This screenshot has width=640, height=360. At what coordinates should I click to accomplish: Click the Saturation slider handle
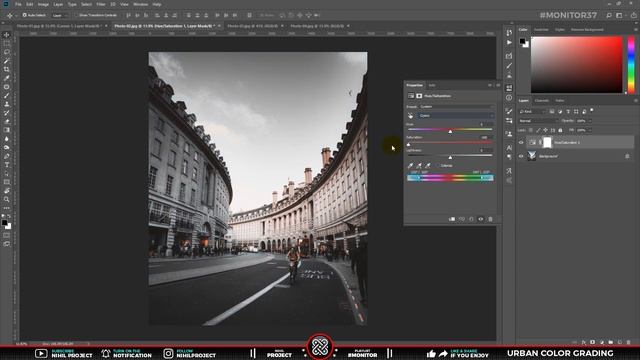pos(408,144)
